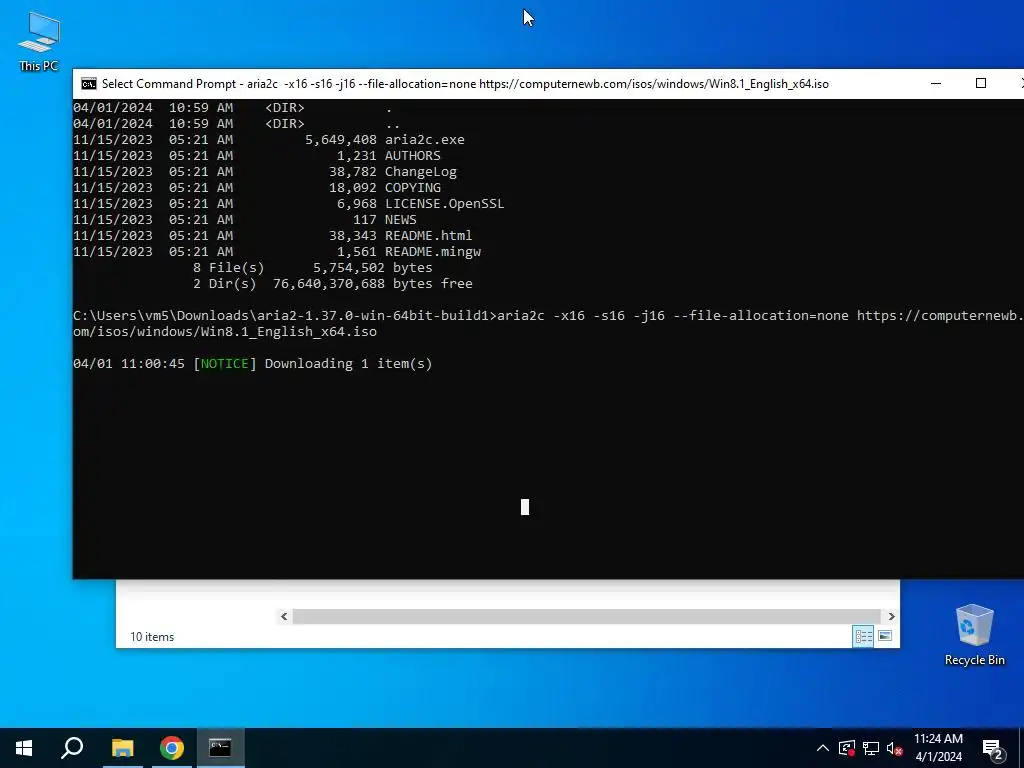1024x768 pixels.
Task: Click the Command Prompt title bar icon
Action: [x=89, y=84]
